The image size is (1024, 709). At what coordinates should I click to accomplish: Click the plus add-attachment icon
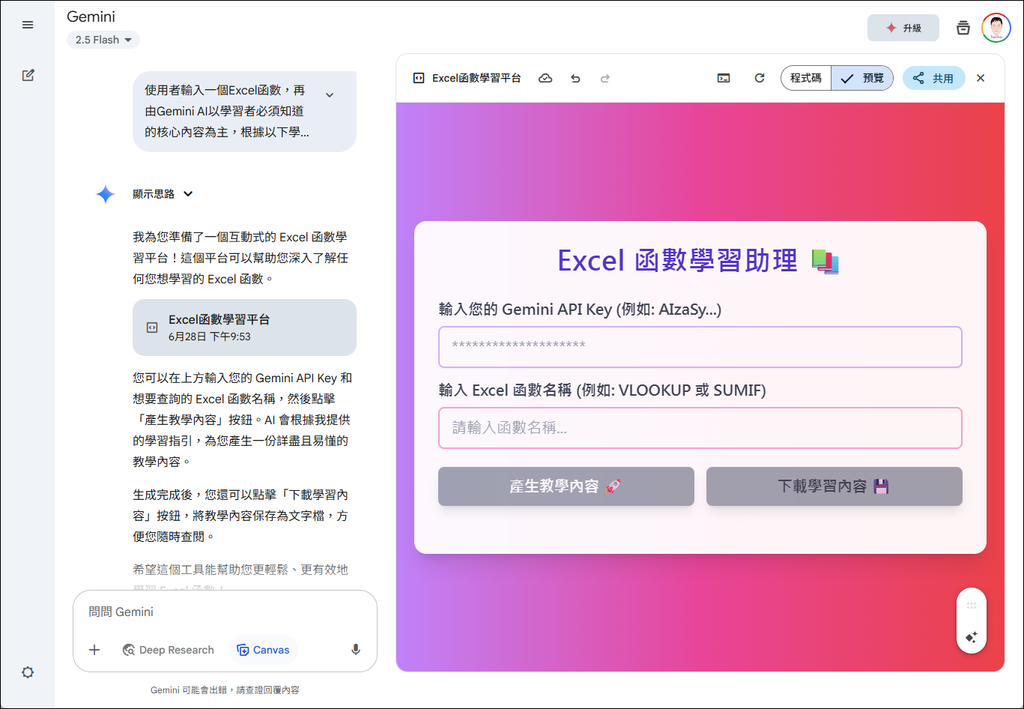click(95, 650)
